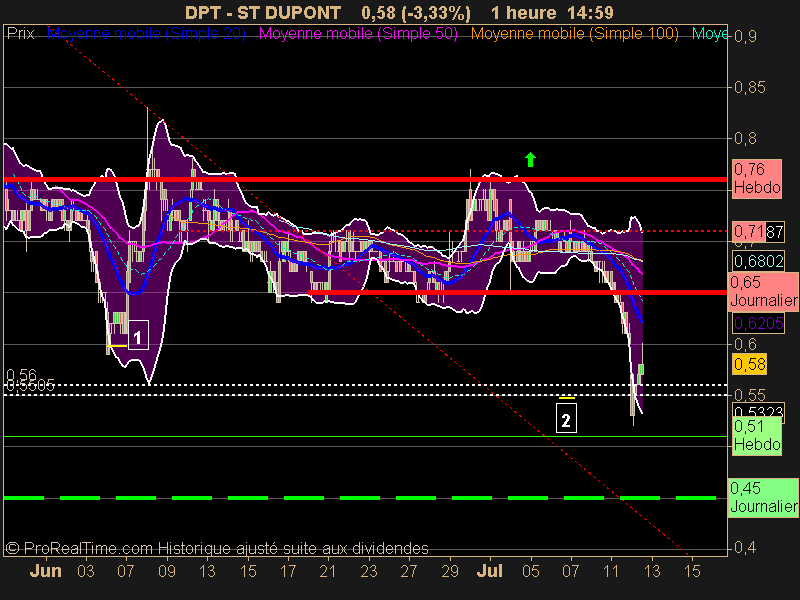Click the "0,9" price axis value

point(745,37)
